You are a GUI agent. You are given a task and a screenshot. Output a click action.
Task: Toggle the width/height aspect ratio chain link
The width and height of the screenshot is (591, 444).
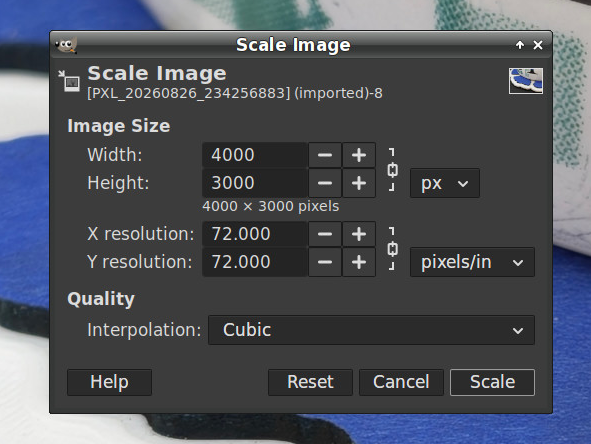click(392, 170)
